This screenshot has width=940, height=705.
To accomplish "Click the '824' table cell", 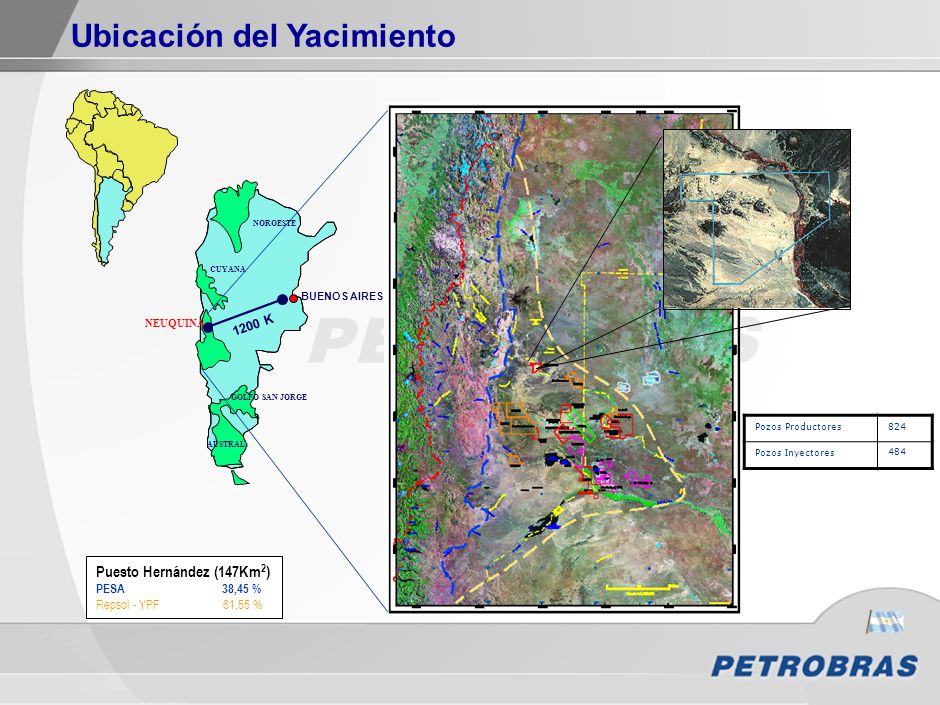I will tap(904, 427).
